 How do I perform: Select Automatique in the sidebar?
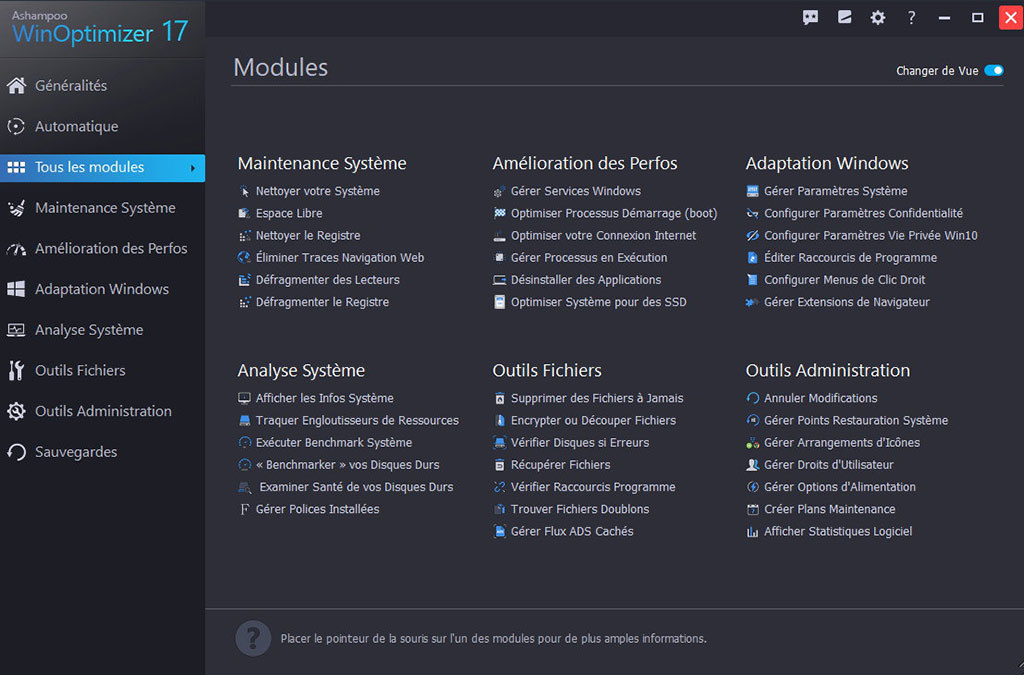point(76,127)
